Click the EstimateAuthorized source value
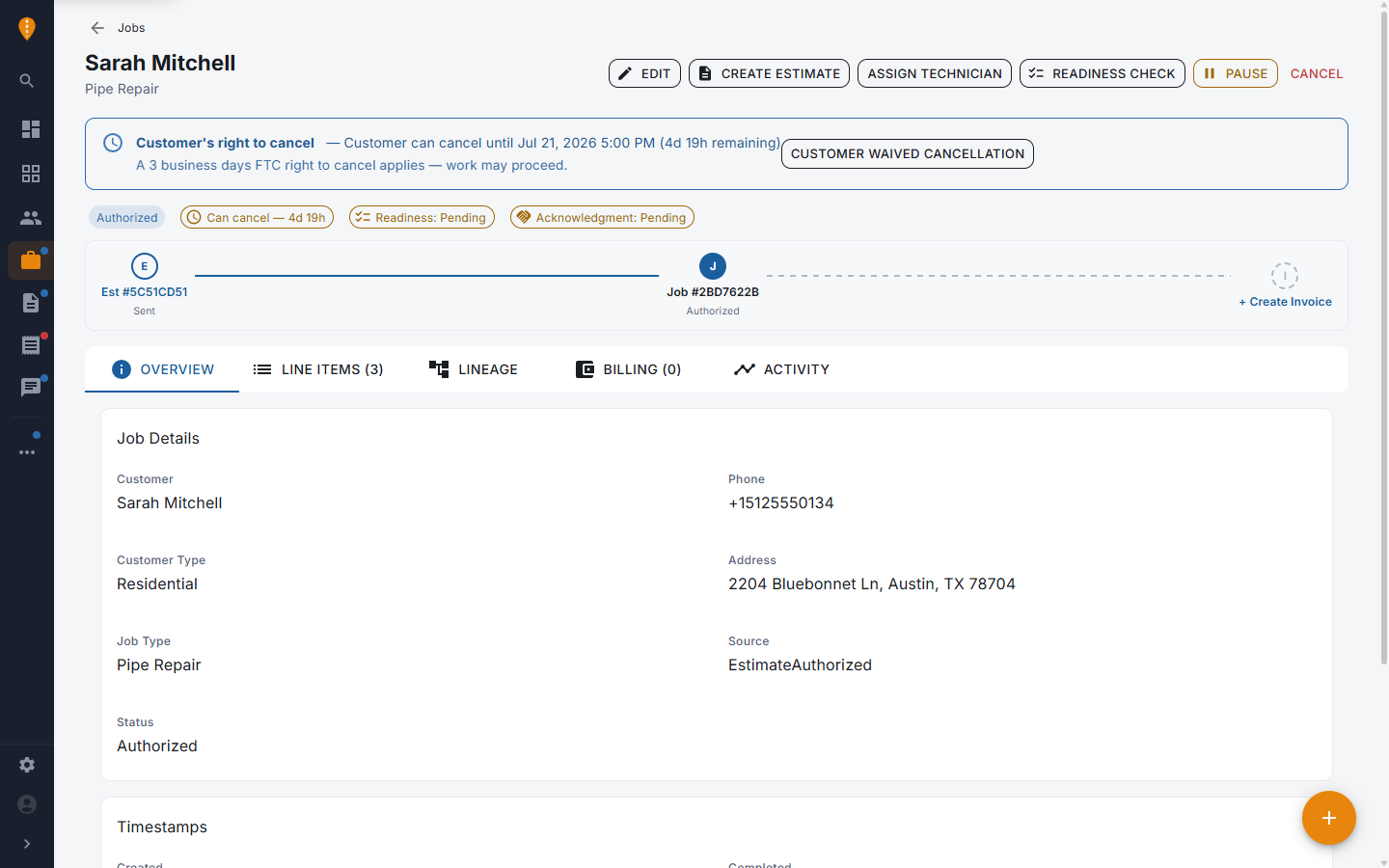The height and width of the screenshot is (868, 1389). [x=800, y=665]
